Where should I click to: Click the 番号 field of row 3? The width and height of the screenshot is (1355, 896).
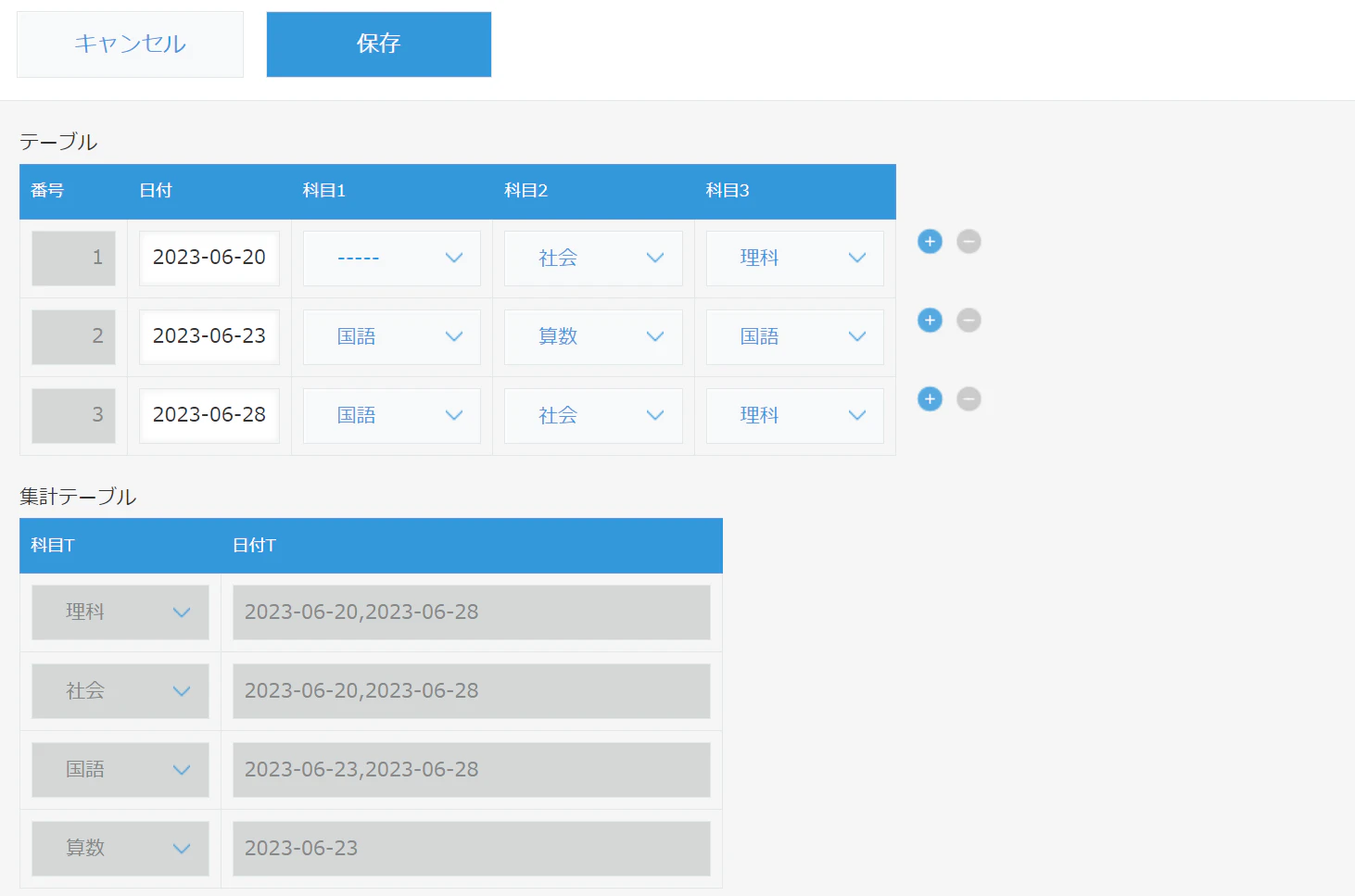[74, 416]
